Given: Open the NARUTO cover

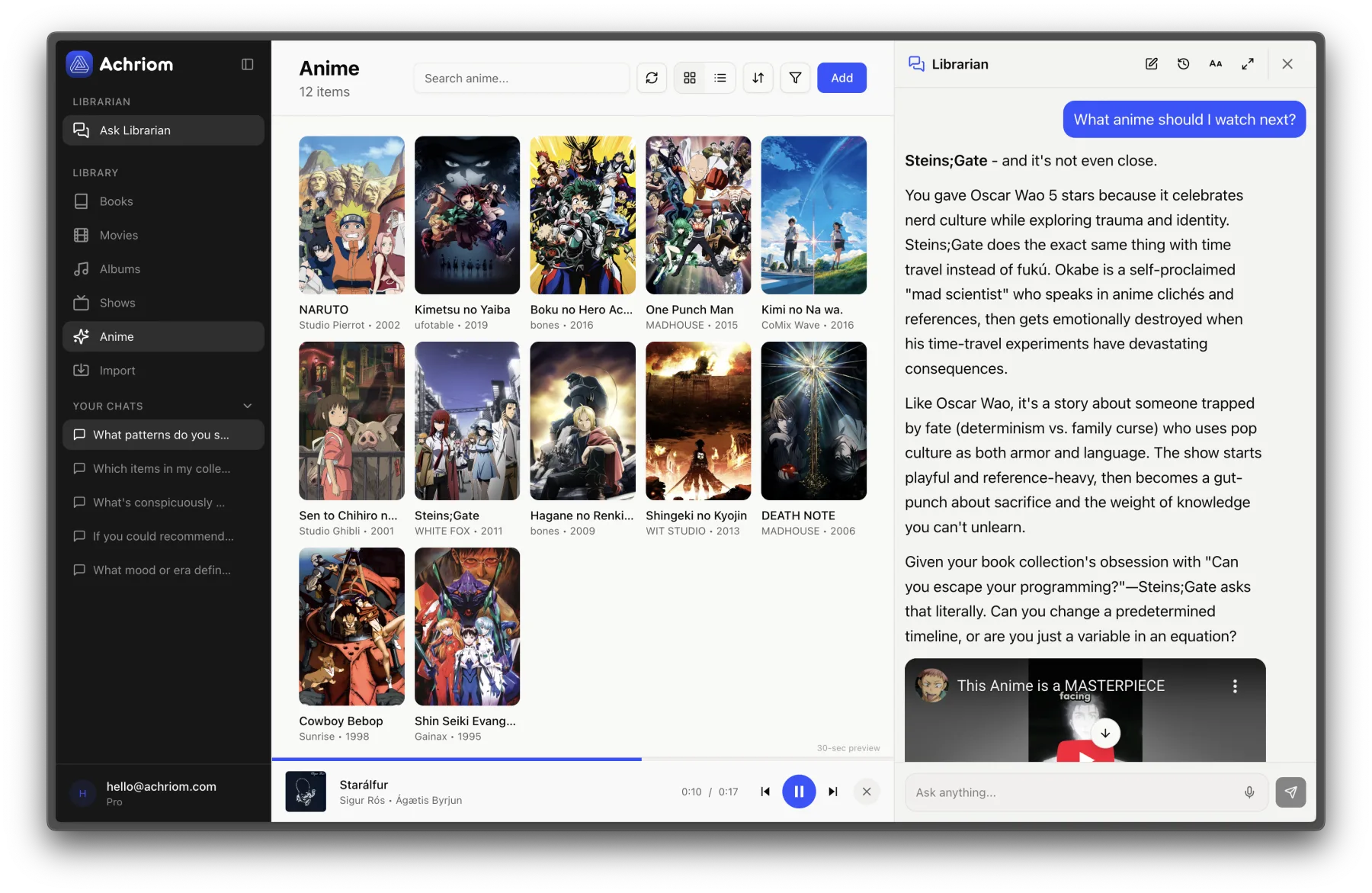Looking at the screenshot, I should pyautogui.click(x=351, y=215).
